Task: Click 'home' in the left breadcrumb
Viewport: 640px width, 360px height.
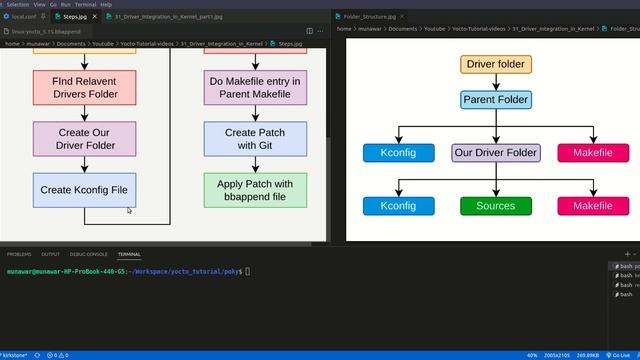Action: [x=12, y=44]
